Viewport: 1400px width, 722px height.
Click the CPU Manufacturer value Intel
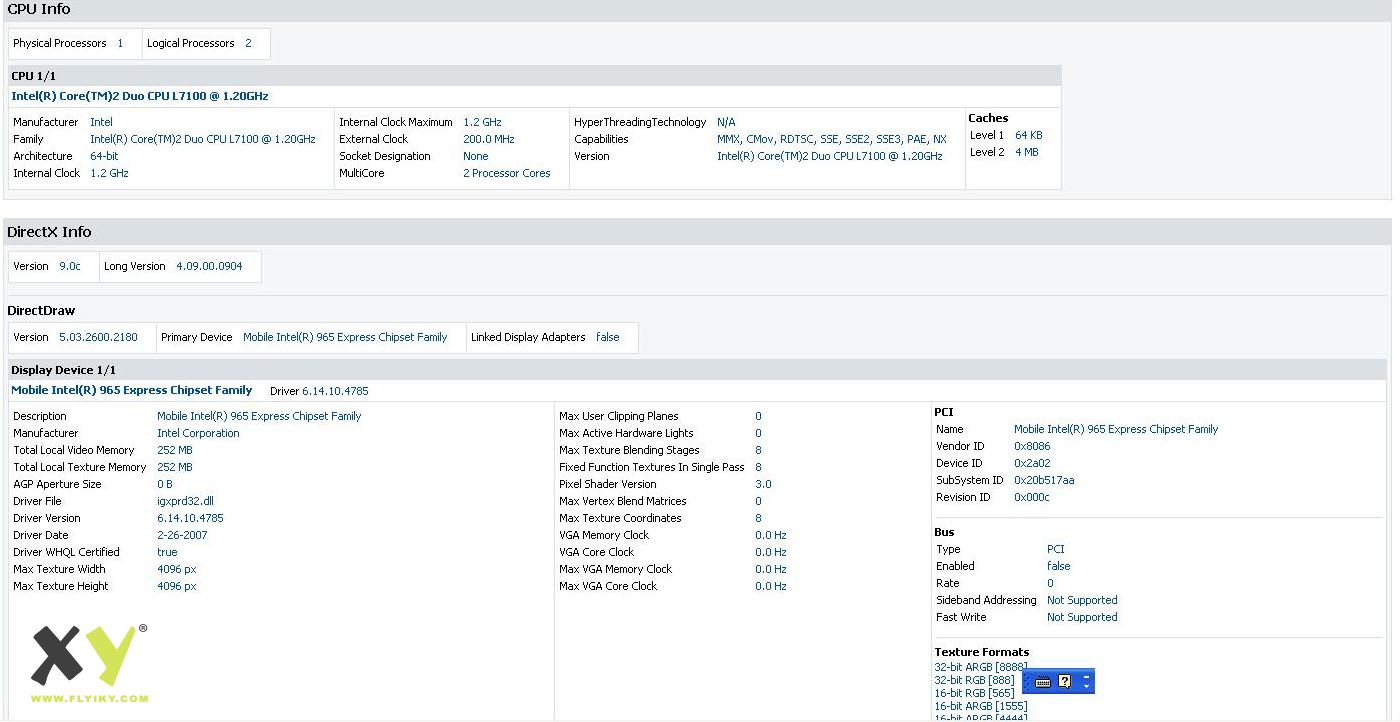point(101,122)
